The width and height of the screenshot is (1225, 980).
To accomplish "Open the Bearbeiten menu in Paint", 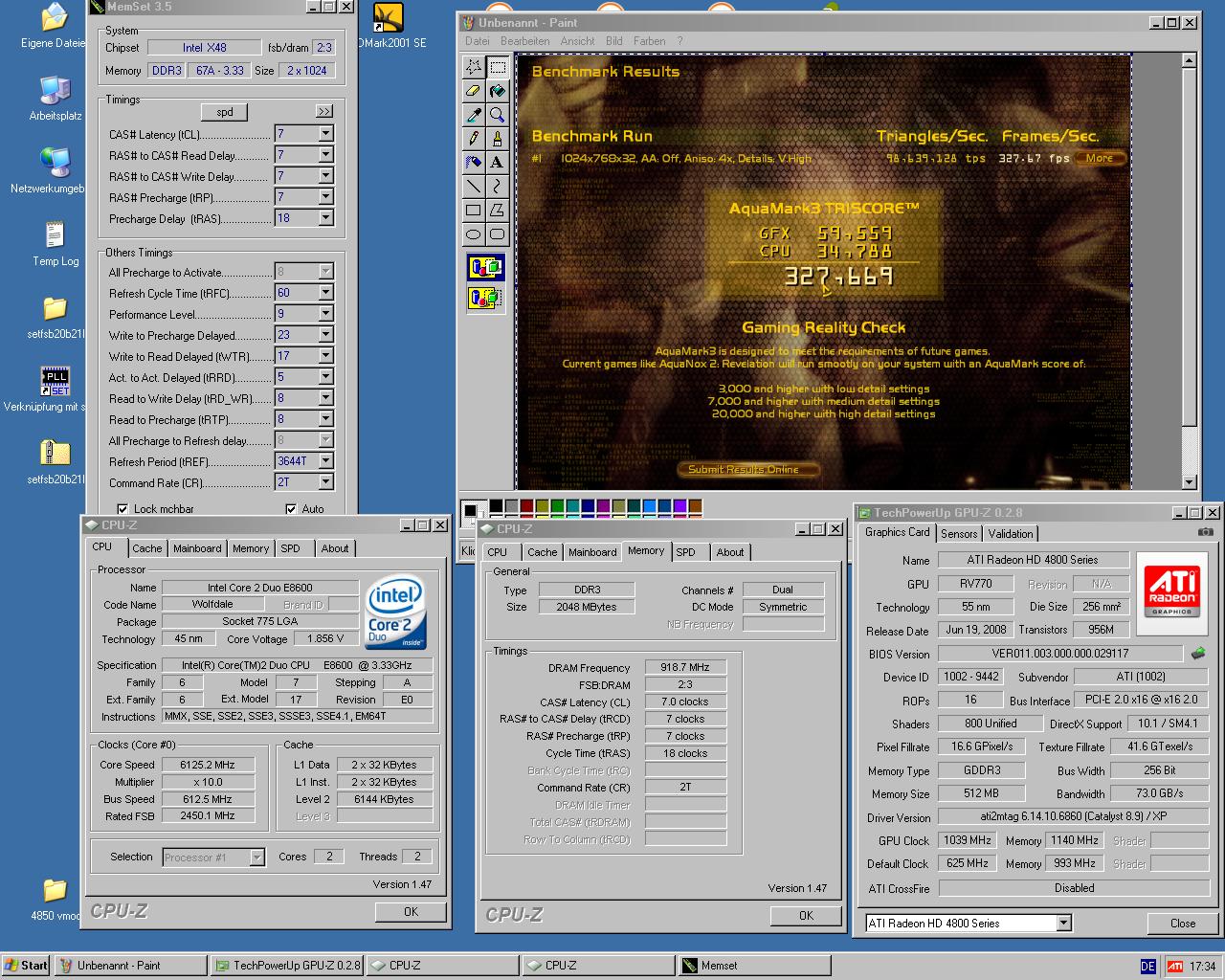I will [525, 41].
